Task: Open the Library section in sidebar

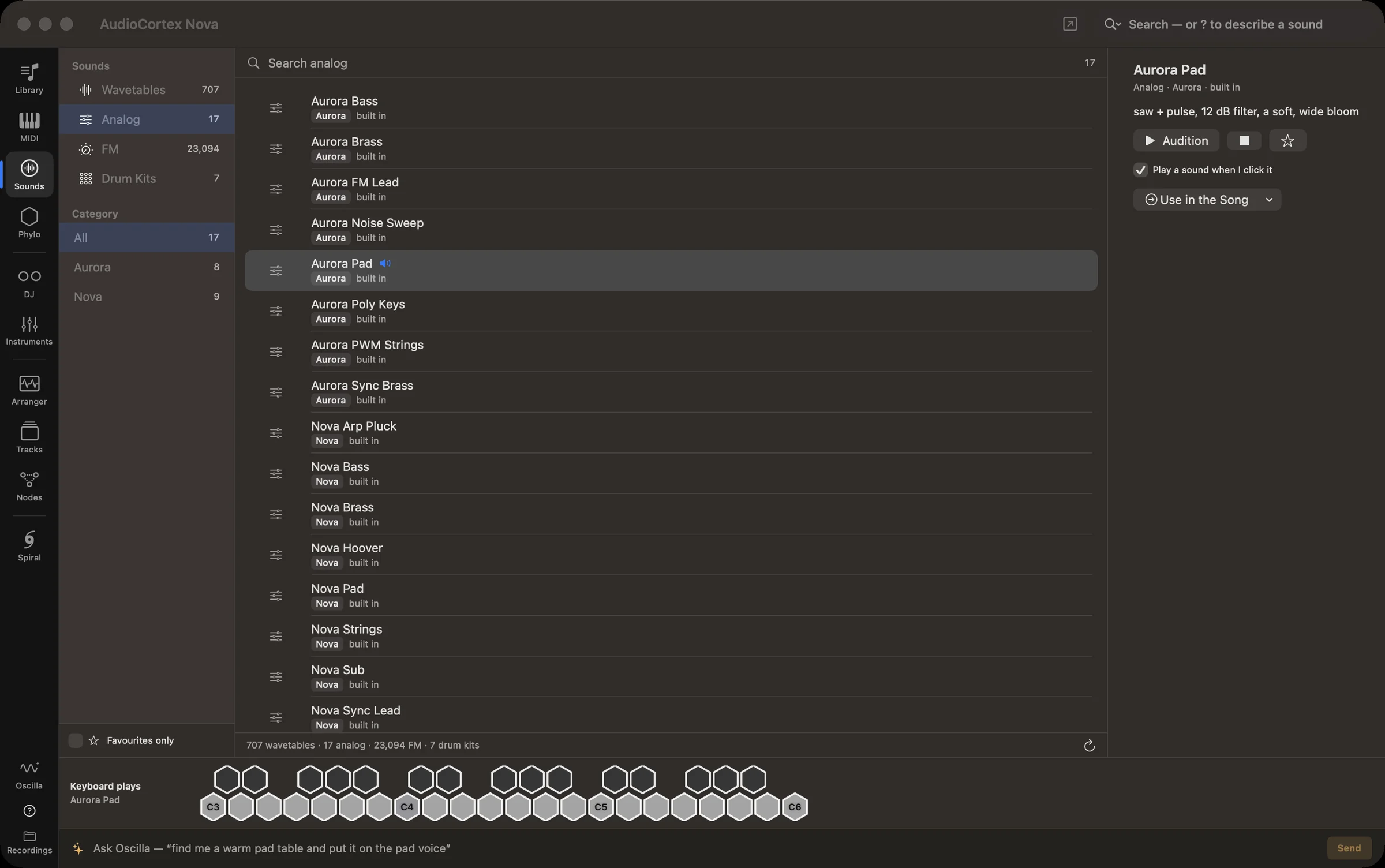Action: click(x=29, y=79)
